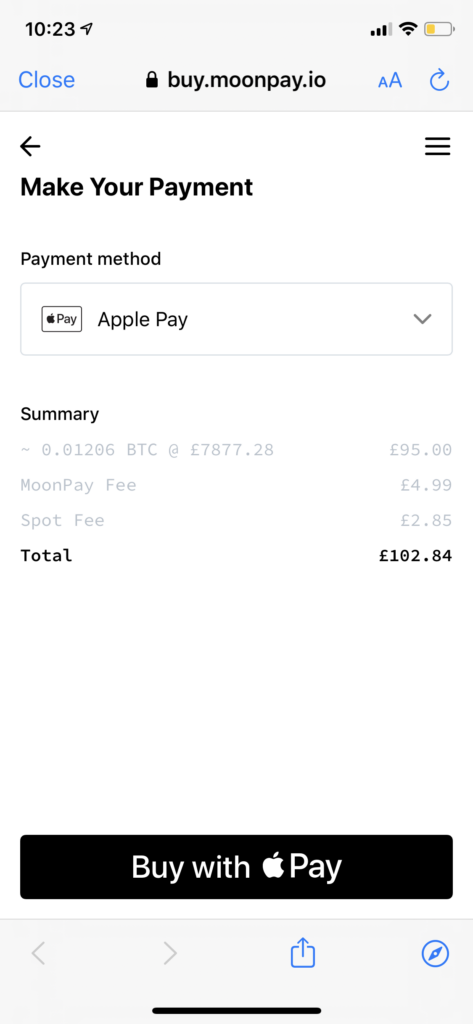The height and width of the screenshot is (1024, 473).
Task: Tap the BTC exchange rate line
Action: (x=147, y=450)
